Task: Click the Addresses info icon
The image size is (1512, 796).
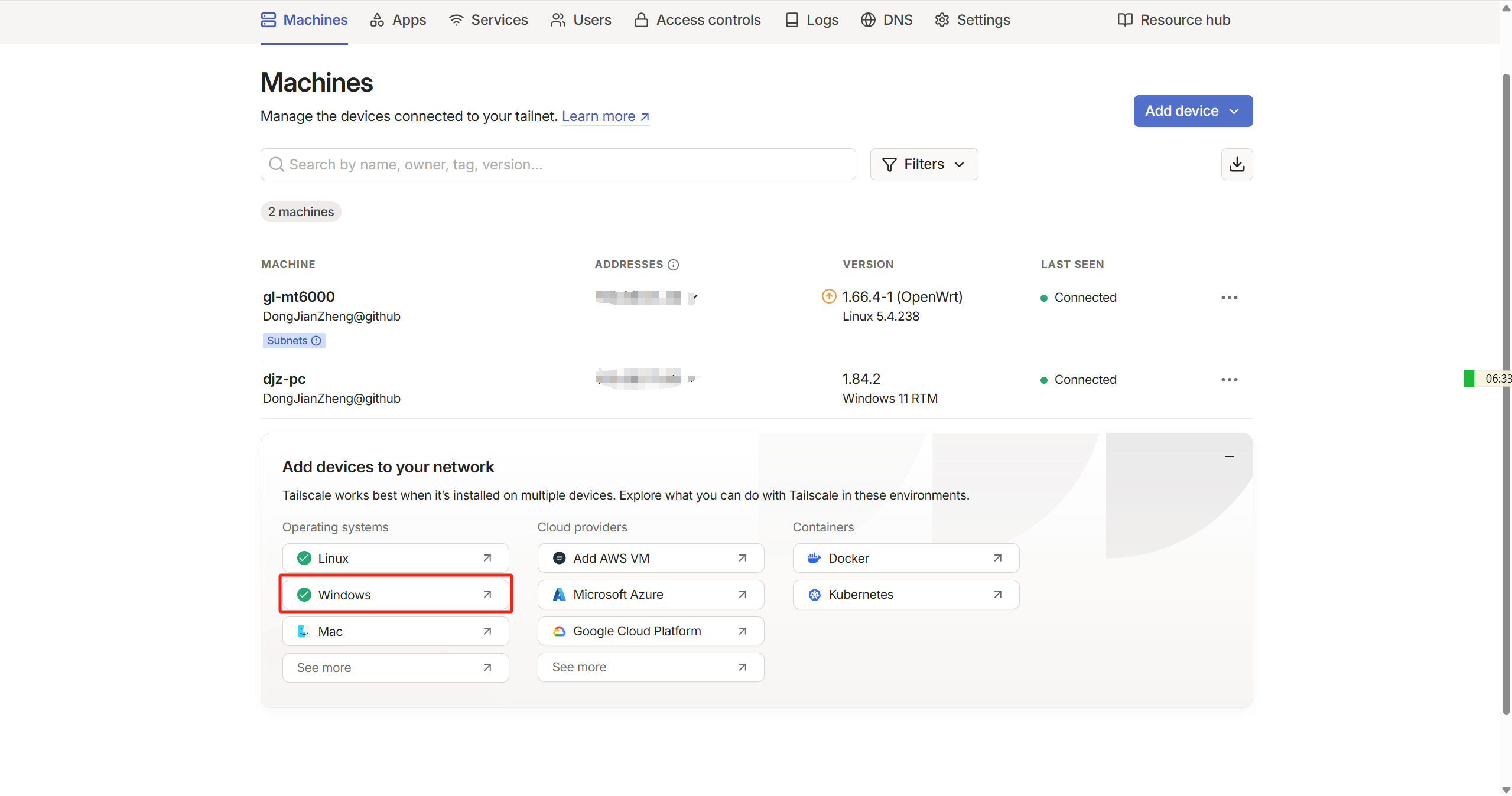Action: pyautogui.click(x=673, y=265)
